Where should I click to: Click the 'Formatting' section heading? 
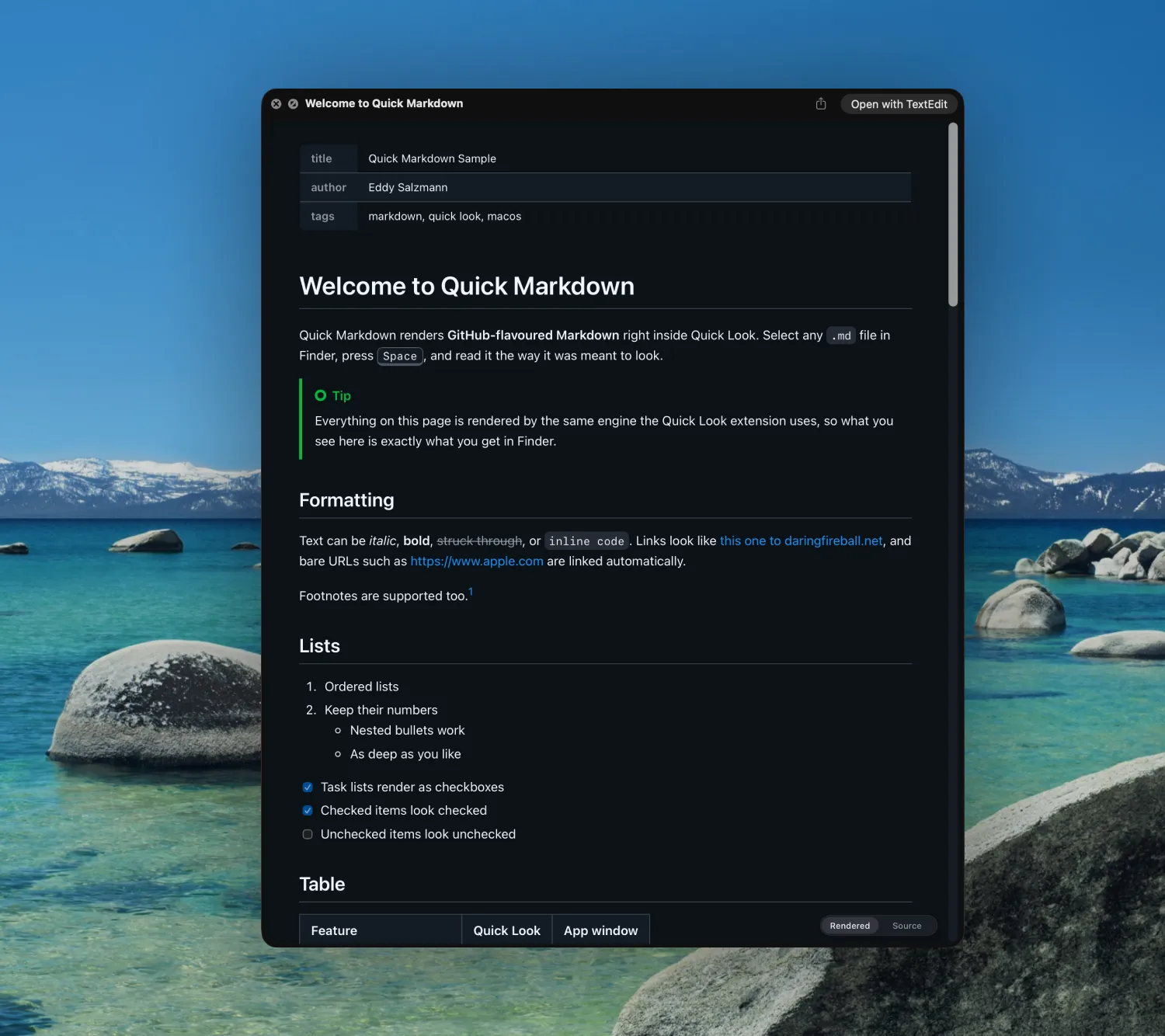[x=346, y=500]
